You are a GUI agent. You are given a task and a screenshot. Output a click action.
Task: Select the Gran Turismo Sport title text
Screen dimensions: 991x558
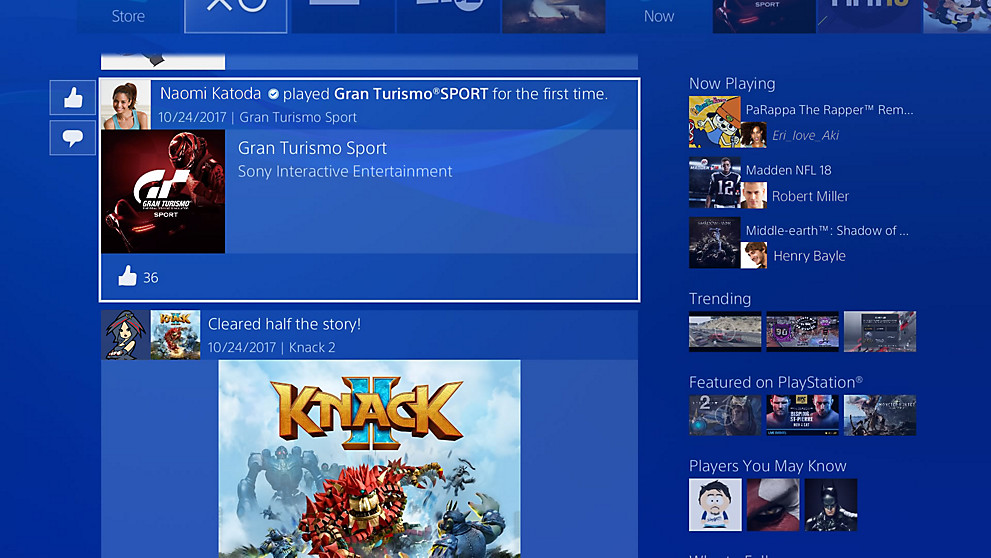(x=312, y=148)
